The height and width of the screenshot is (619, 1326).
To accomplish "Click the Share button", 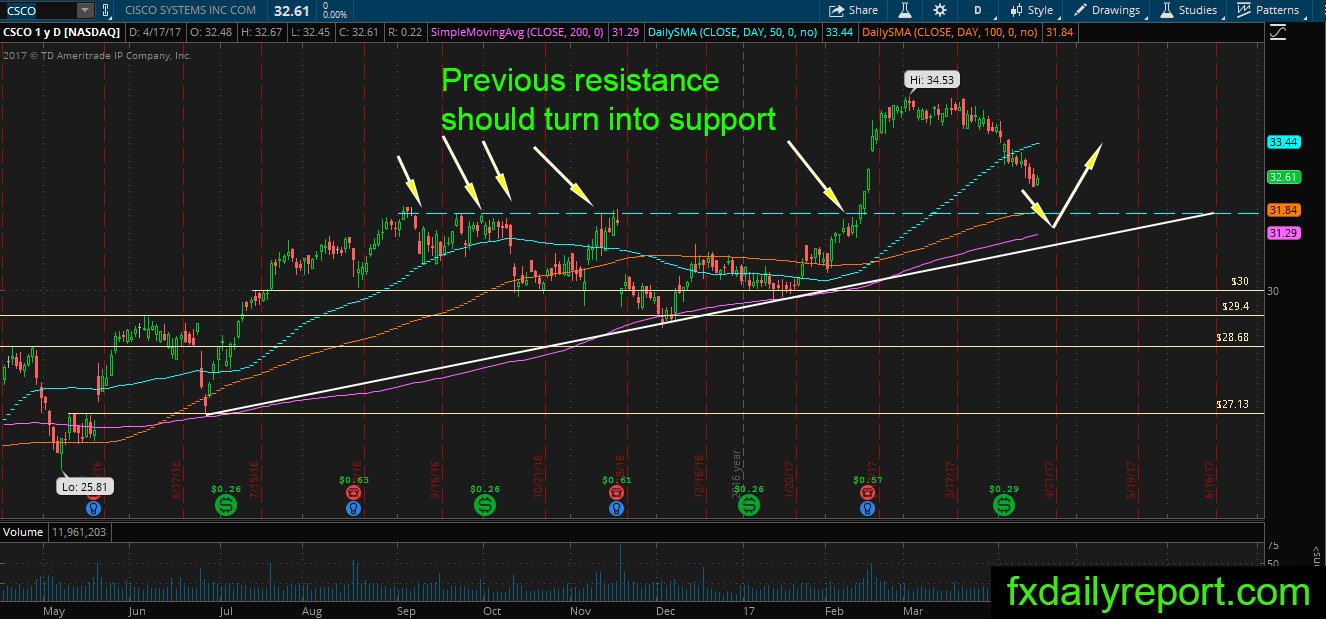I will [x=853, y=10].
